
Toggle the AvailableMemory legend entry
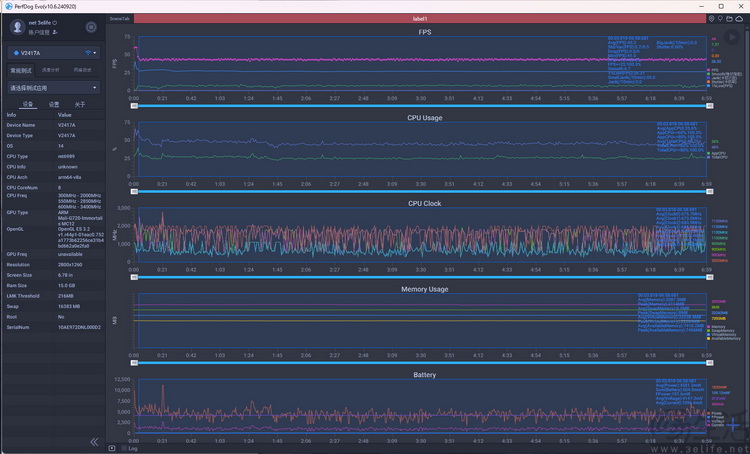pos(724,338)
